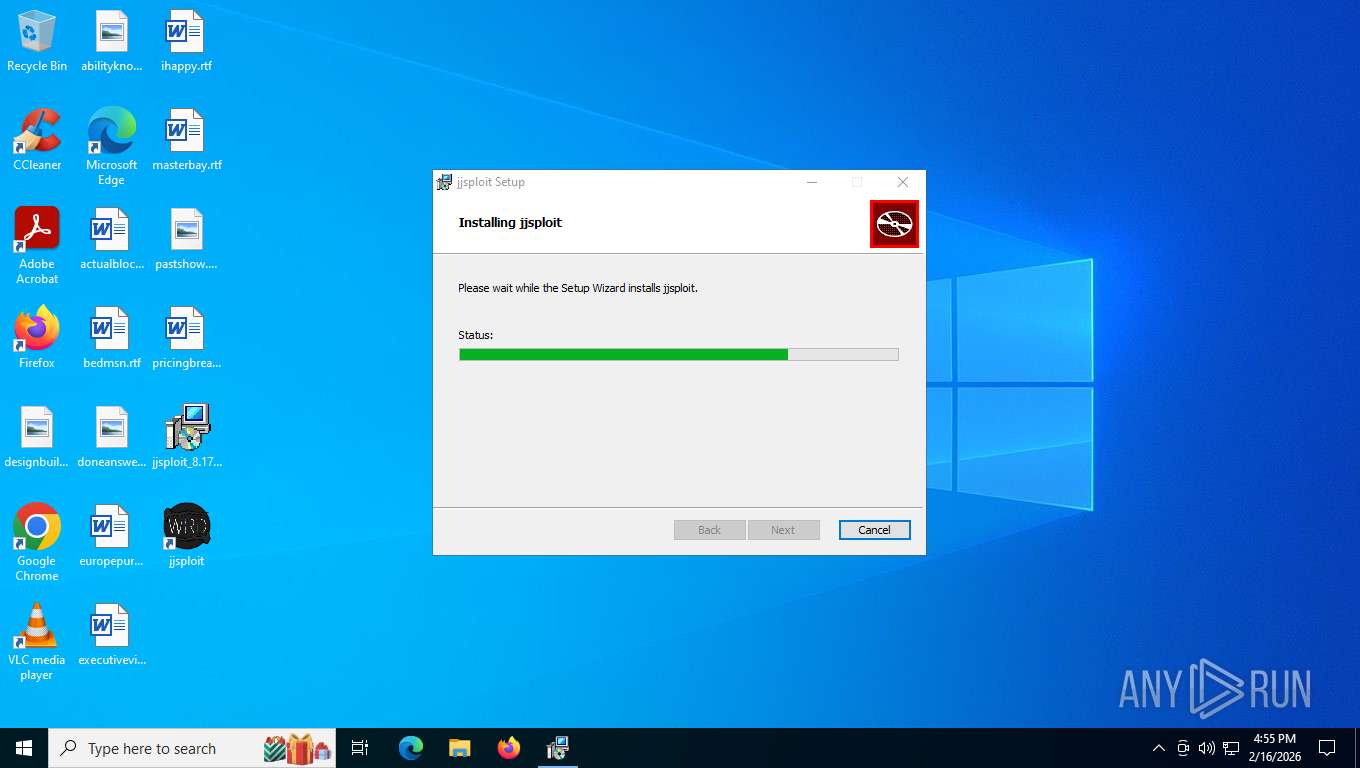This screenshot has height=768, width=1360.
Task: Open Adobe Acrobat desktop shortcut
Action: [37, 246]
